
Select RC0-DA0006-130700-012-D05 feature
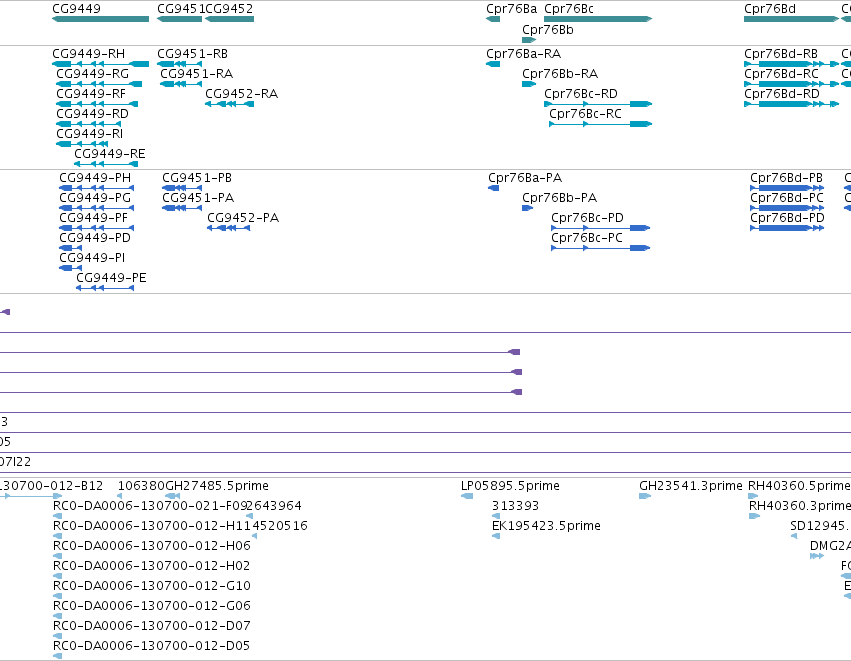[x=151, y=646]
